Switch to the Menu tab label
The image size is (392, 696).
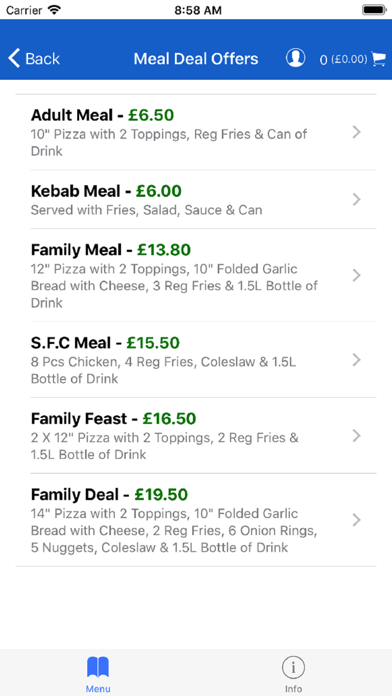(x=98, y=689)
